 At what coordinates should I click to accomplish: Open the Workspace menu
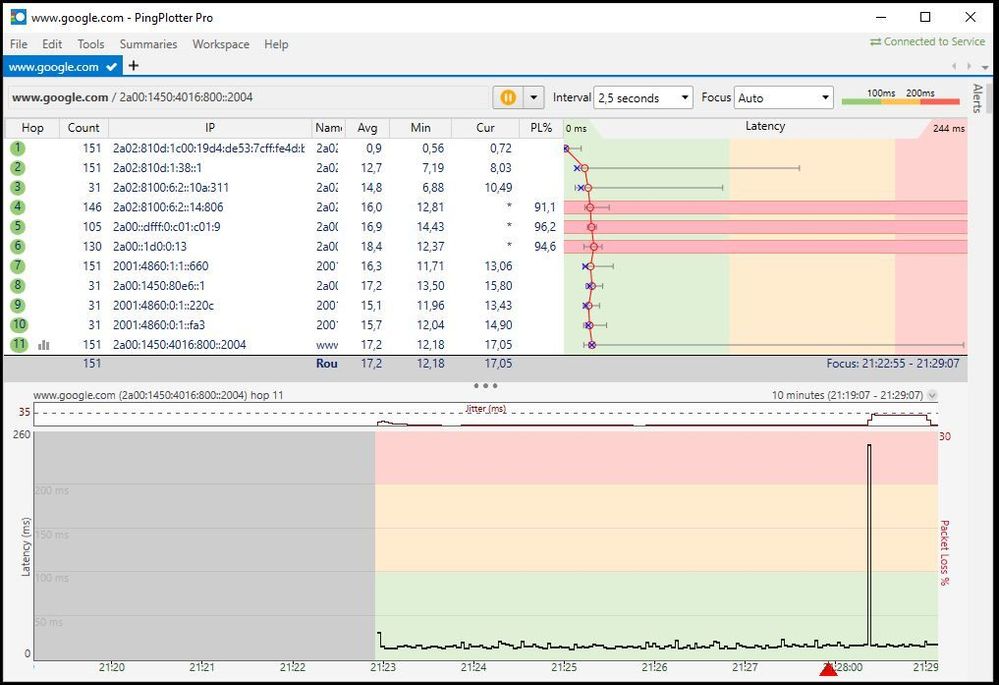(221, 44)
